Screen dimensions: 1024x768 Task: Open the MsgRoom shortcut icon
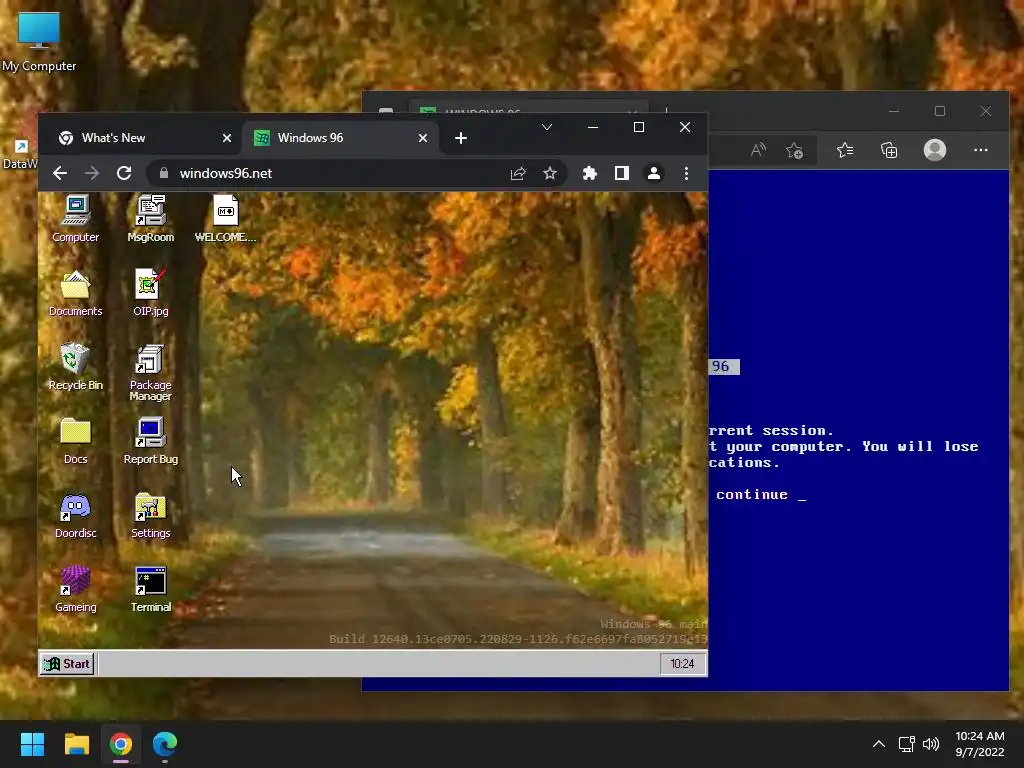151,218
